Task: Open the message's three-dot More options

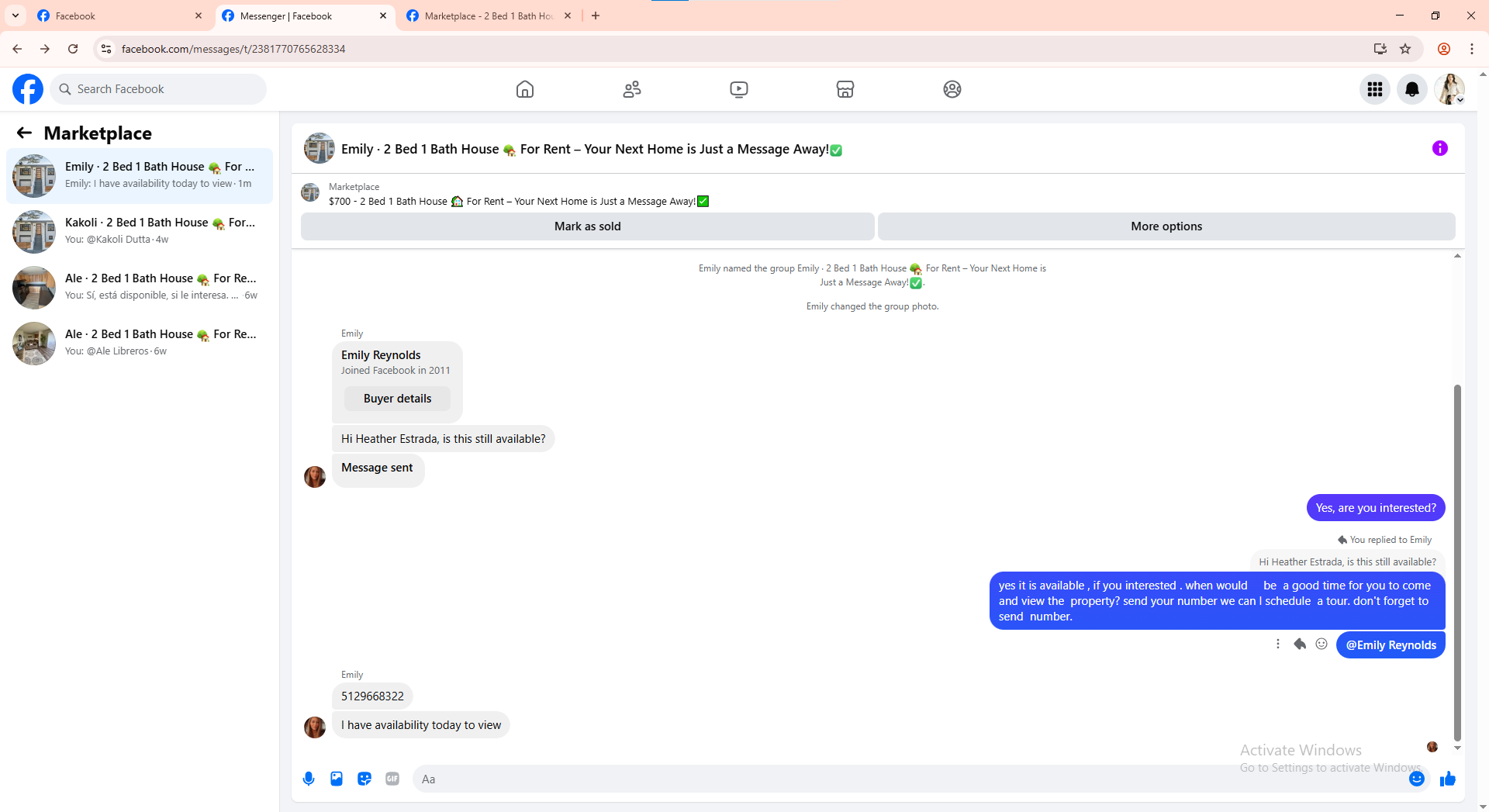Action: point(1278,644)
